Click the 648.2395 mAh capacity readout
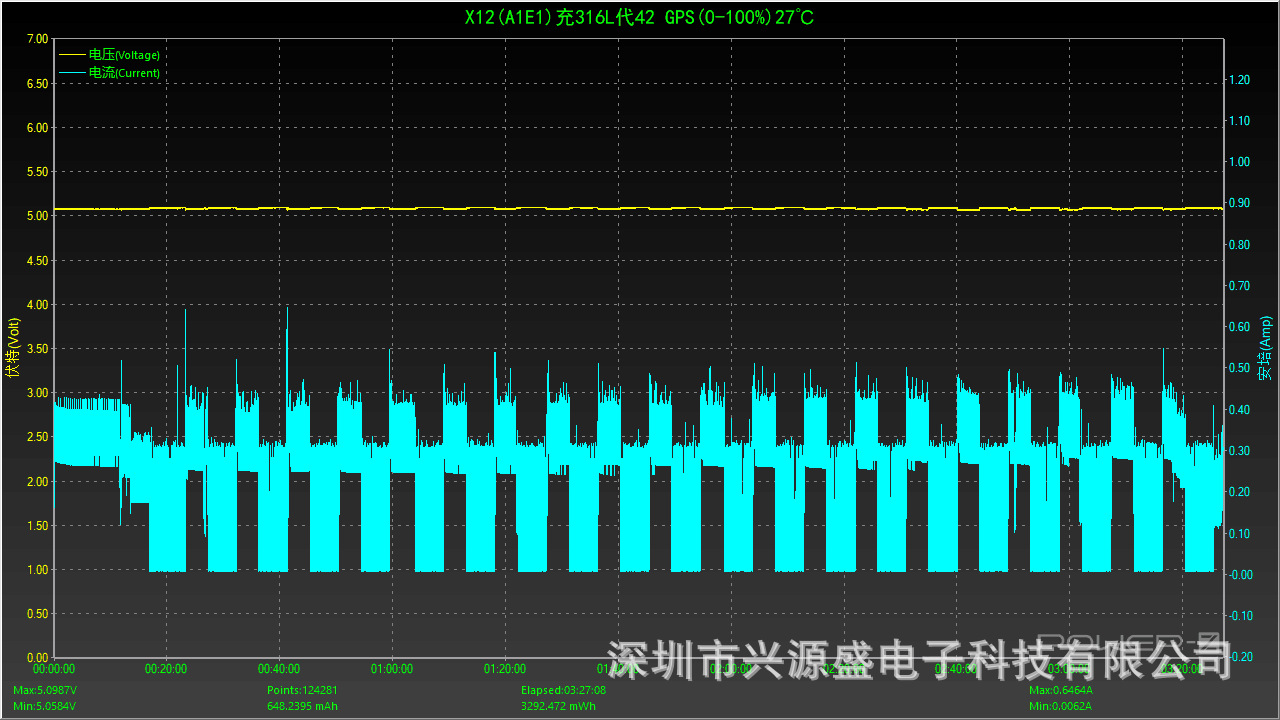 (x=301, y=706)
